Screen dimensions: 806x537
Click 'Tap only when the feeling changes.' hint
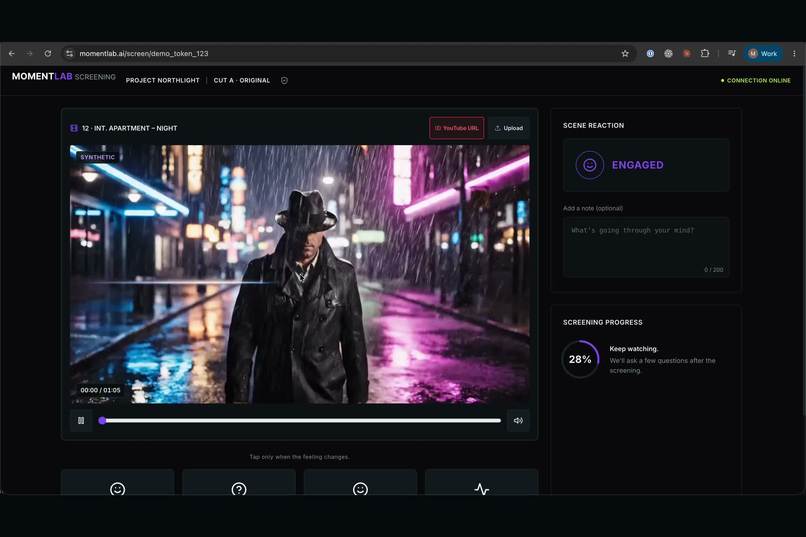click(x=299, y=457)
